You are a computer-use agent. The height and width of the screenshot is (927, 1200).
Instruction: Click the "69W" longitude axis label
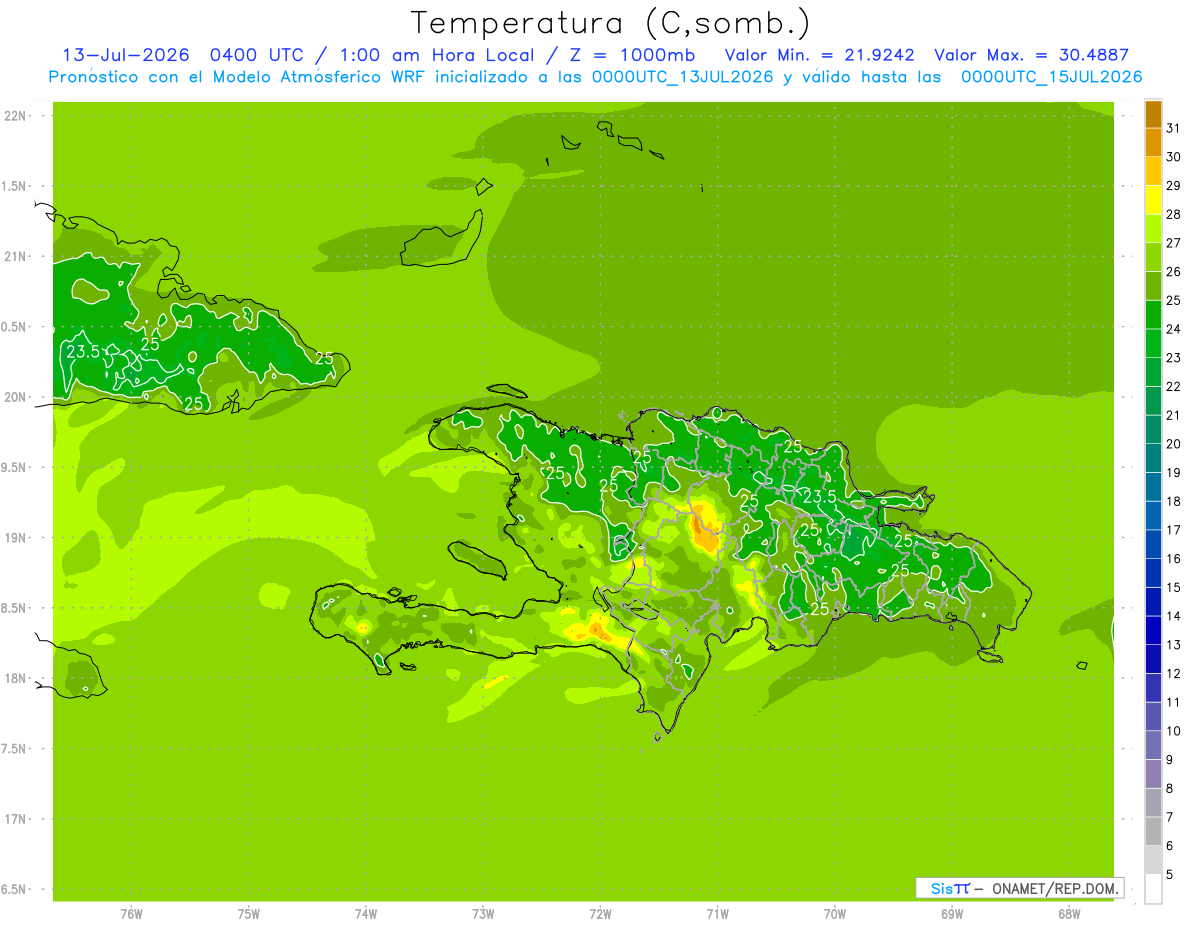tap(952, 913)
